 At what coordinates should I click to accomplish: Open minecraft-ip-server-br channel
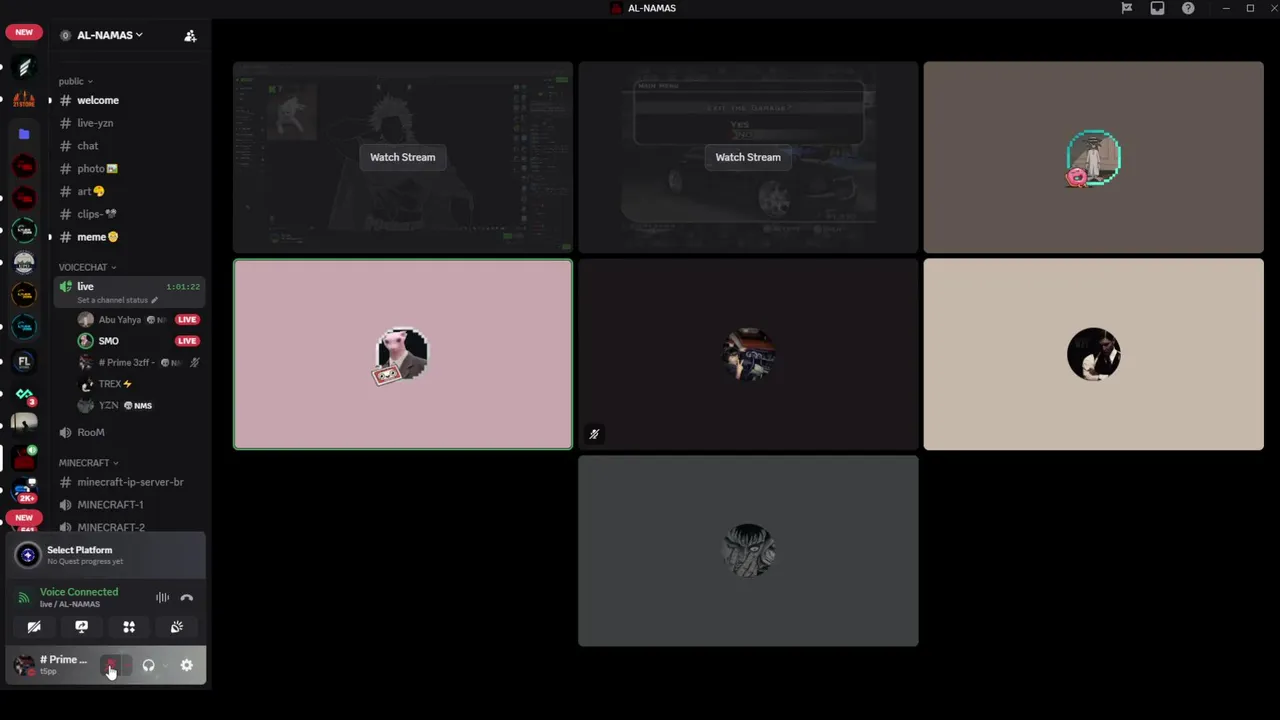tap(130, 482)
